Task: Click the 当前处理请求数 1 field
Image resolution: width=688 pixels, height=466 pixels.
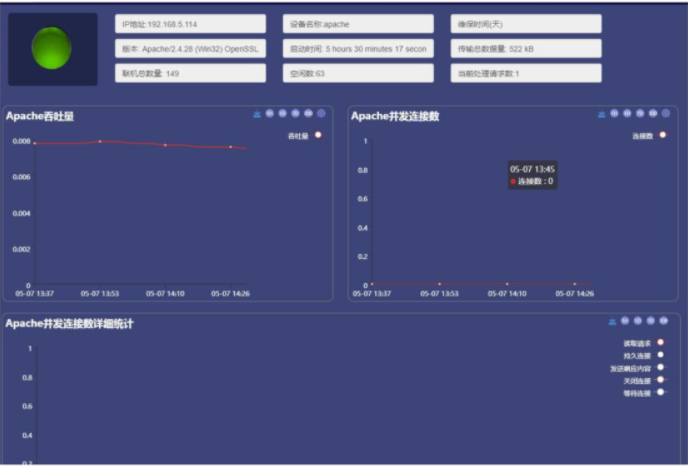Action: pyautogui.click(x=526, y=73)
